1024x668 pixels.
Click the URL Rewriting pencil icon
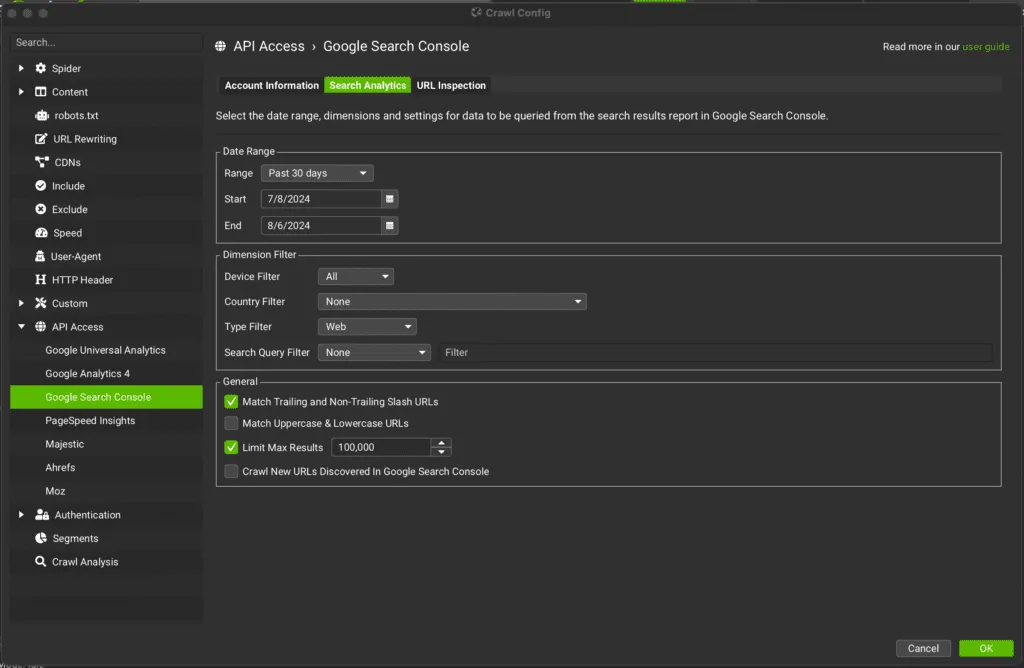point(41,139)
